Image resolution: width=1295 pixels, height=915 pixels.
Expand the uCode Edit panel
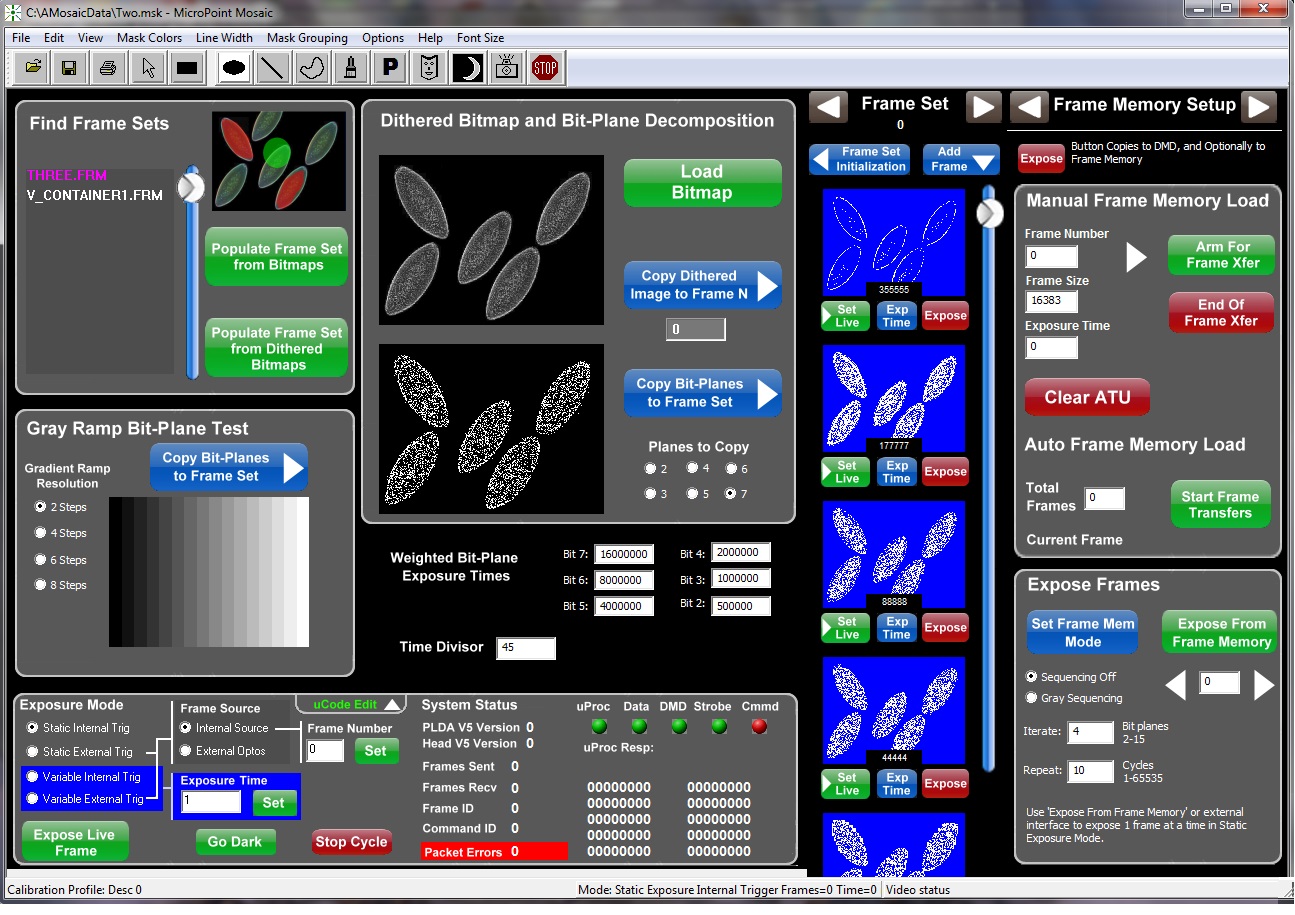[350, 704]
